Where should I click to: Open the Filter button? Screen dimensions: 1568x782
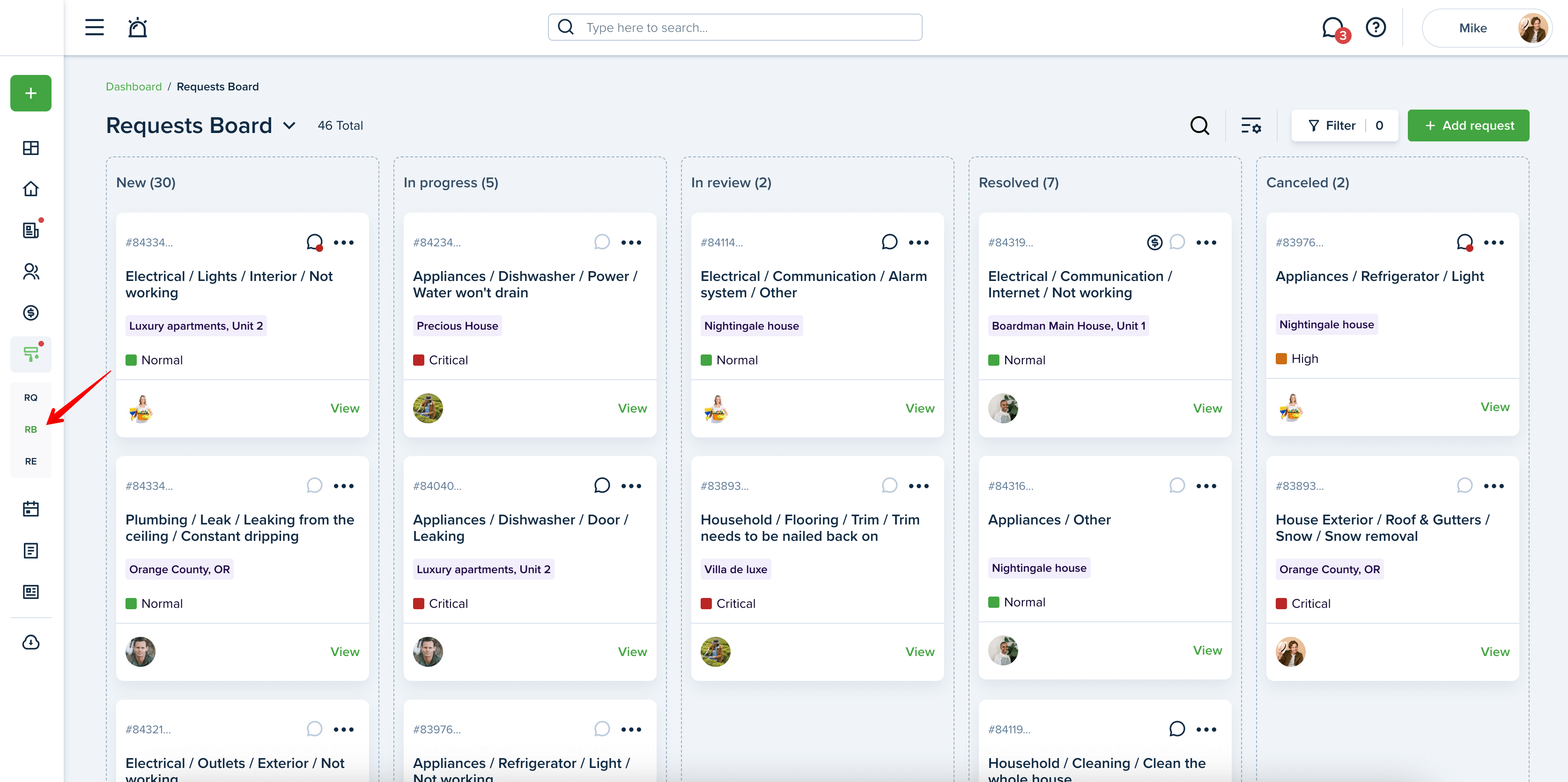(x=1345, y=125)
